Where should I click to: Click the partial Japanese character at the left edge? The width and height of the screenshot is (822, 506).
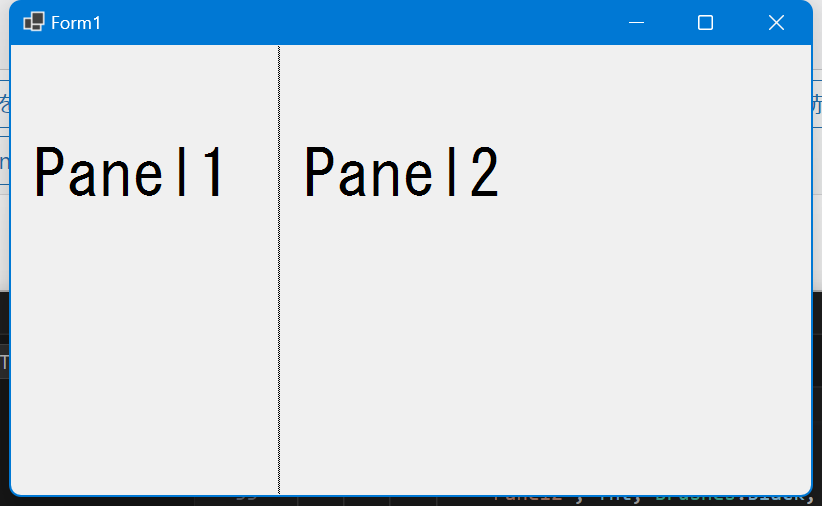[5, 103]
